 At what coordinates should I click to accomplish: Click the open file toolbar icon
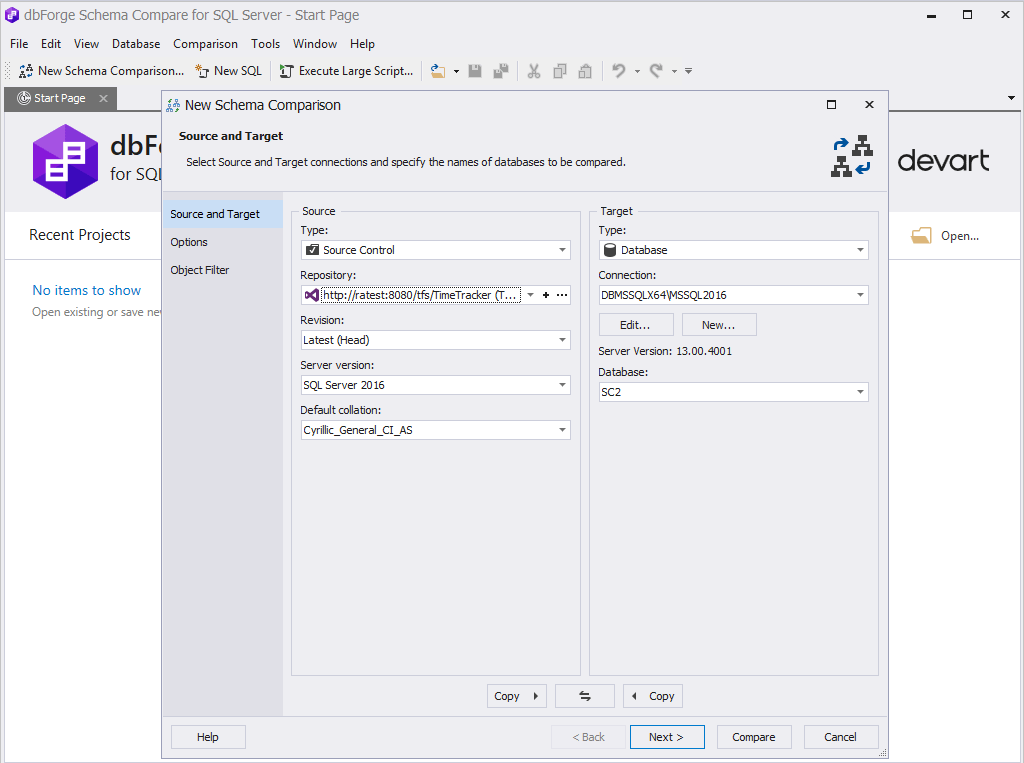(437, 71)
